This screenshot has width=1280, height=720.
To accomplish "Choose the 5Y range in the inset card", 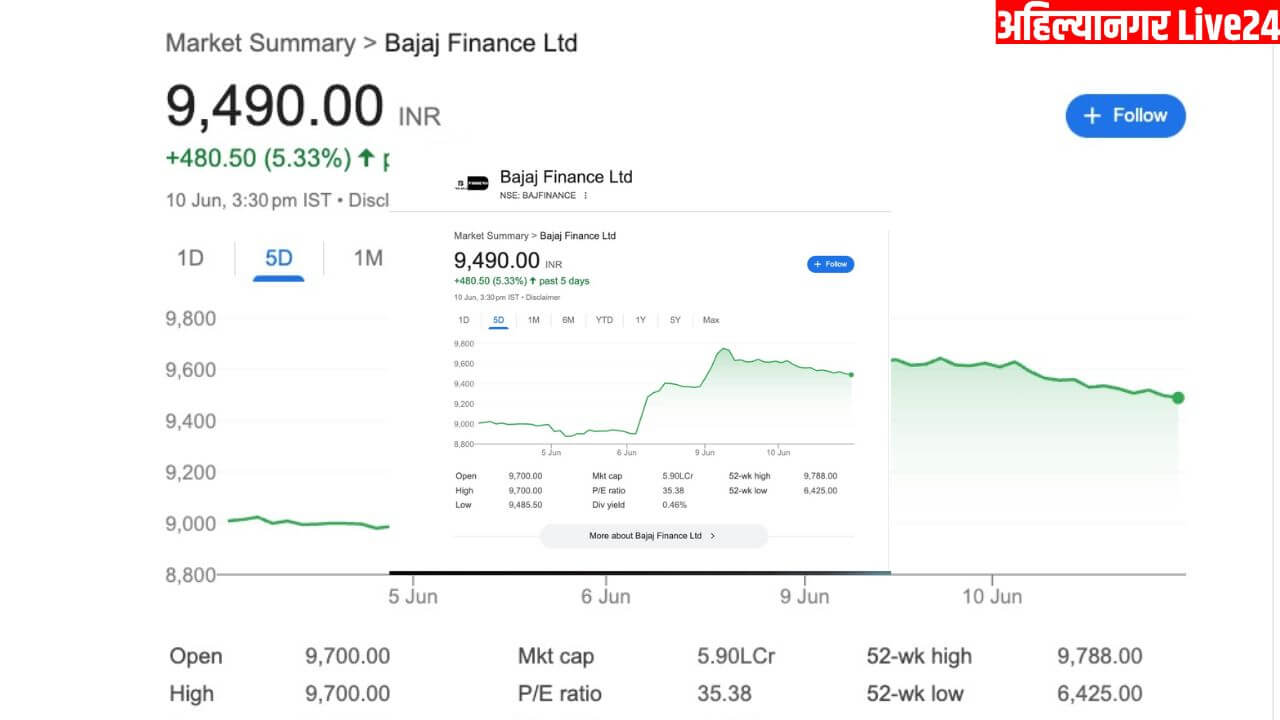I will [675, 320].
